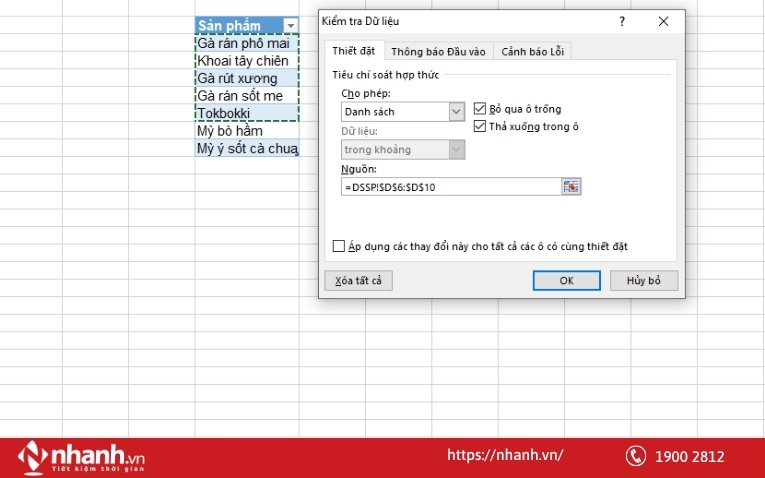Enable Áp dụng các thay đổi checkbox
Viewport: 765px width, 478px height.
(339, 246)
